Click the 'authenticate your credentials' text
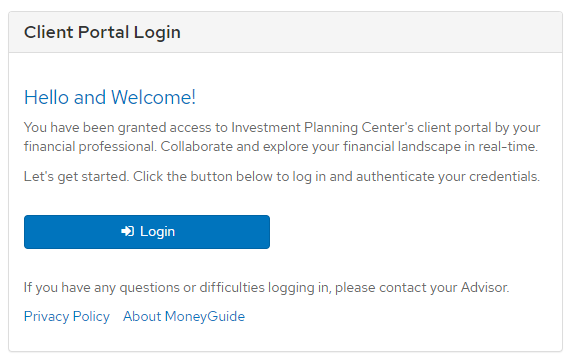The height and width of the screenshot is (361, 571). click(448, 177)
